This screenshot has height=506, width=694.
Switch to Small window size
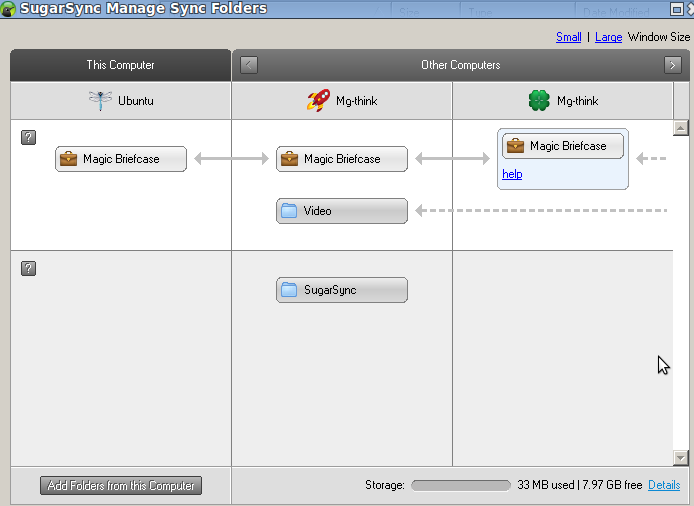coord(569,37)
